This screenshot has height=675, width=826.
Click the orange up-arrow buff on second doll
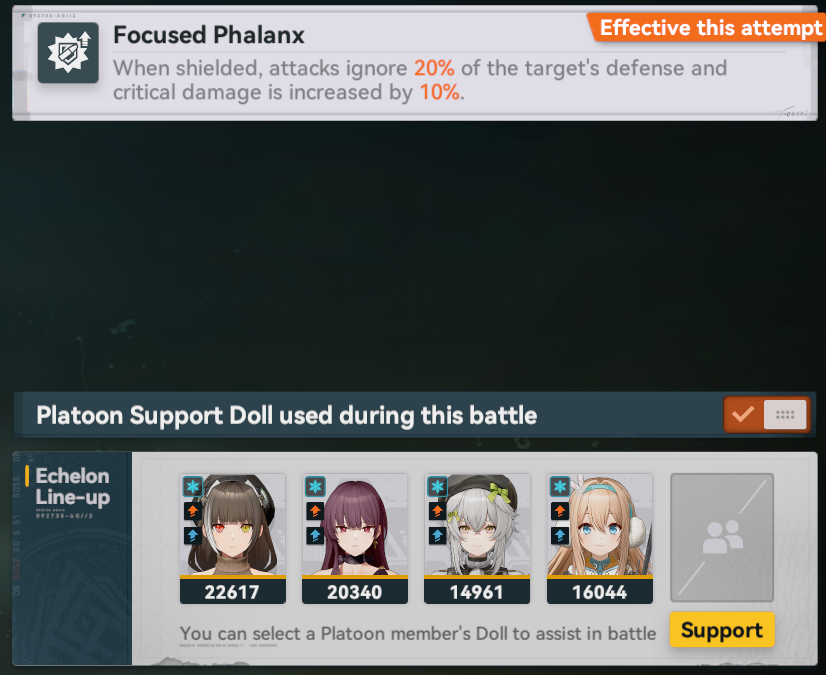point(315,511)
